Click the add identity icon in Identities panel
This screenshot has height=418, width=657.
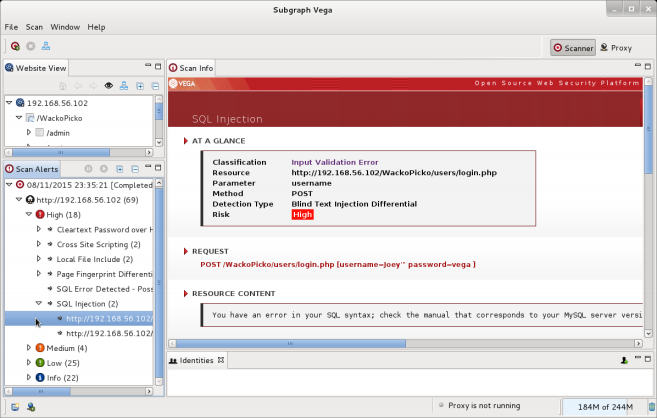pos(624,359)
